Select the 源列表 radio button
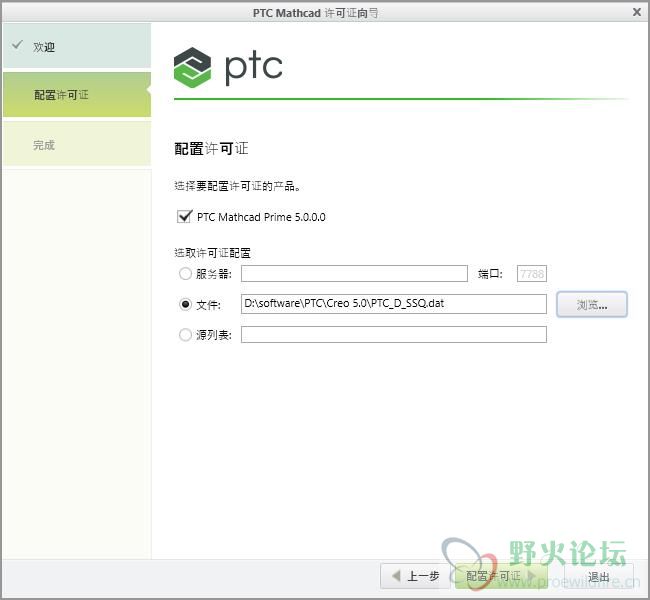Screen dimensions: 650x600 point(185,335)
